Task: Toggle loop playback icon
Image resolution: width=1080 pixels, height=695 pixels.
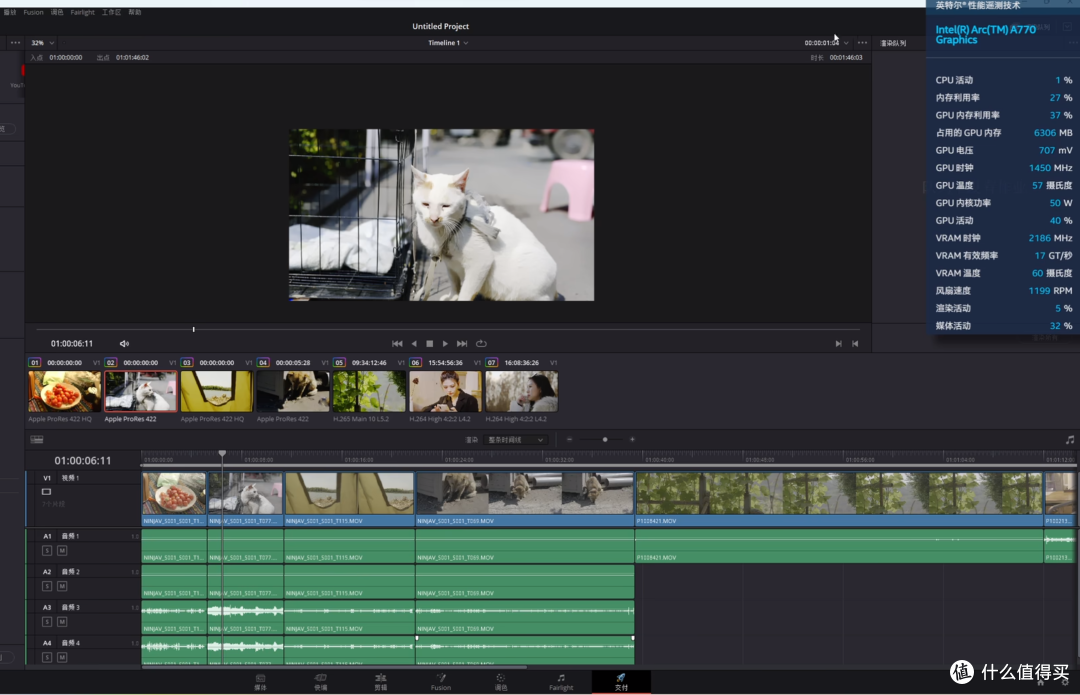Action: coord(481,344)
